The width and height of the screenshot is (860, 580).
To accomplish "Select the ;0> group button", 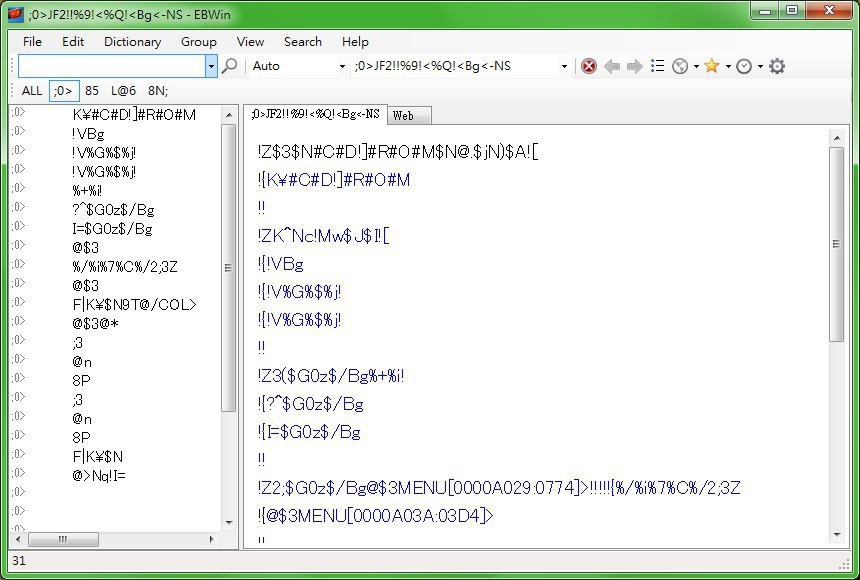I will [x=64, y=91].
